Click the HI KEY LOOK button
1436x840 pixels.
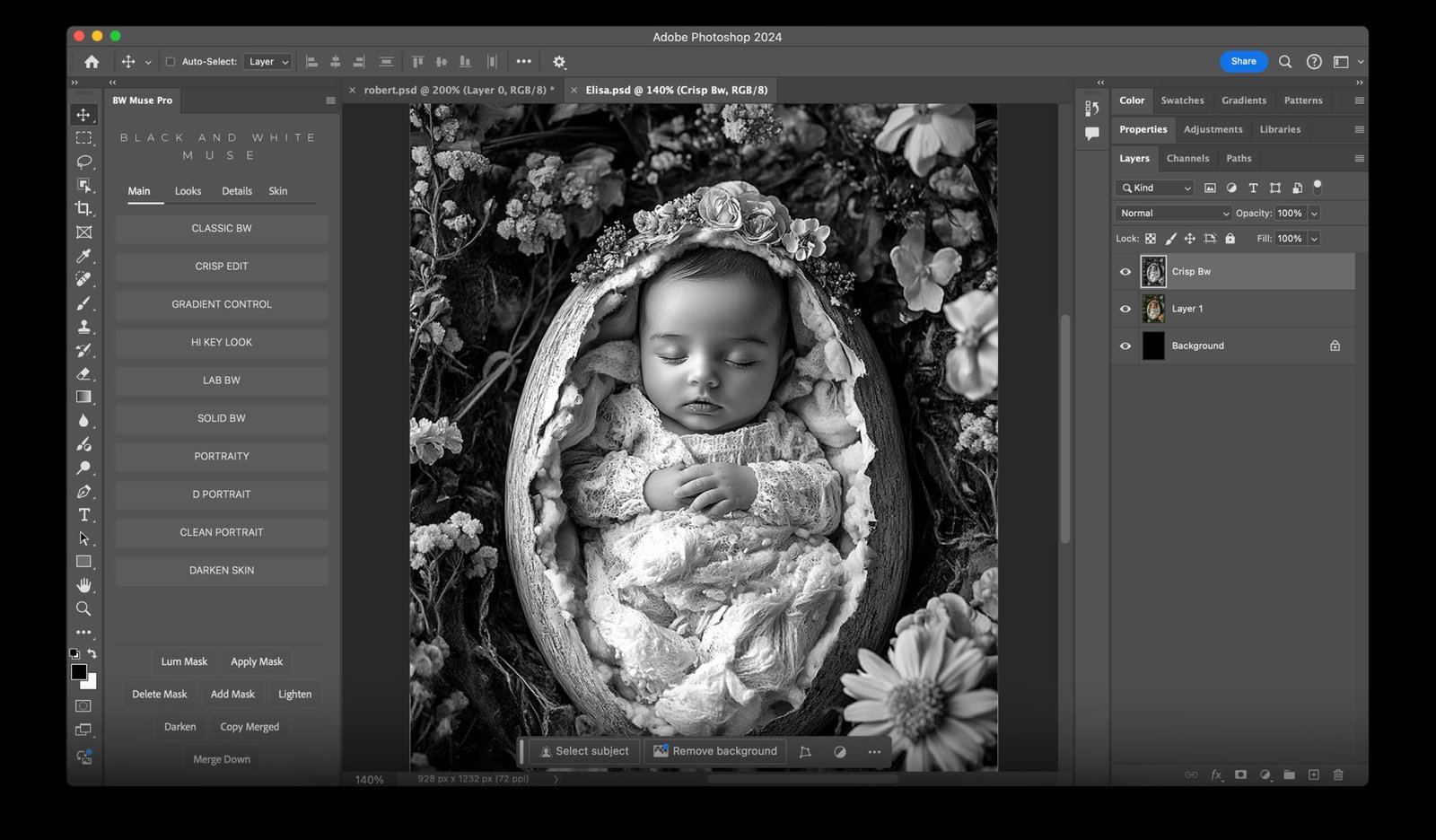222,343
